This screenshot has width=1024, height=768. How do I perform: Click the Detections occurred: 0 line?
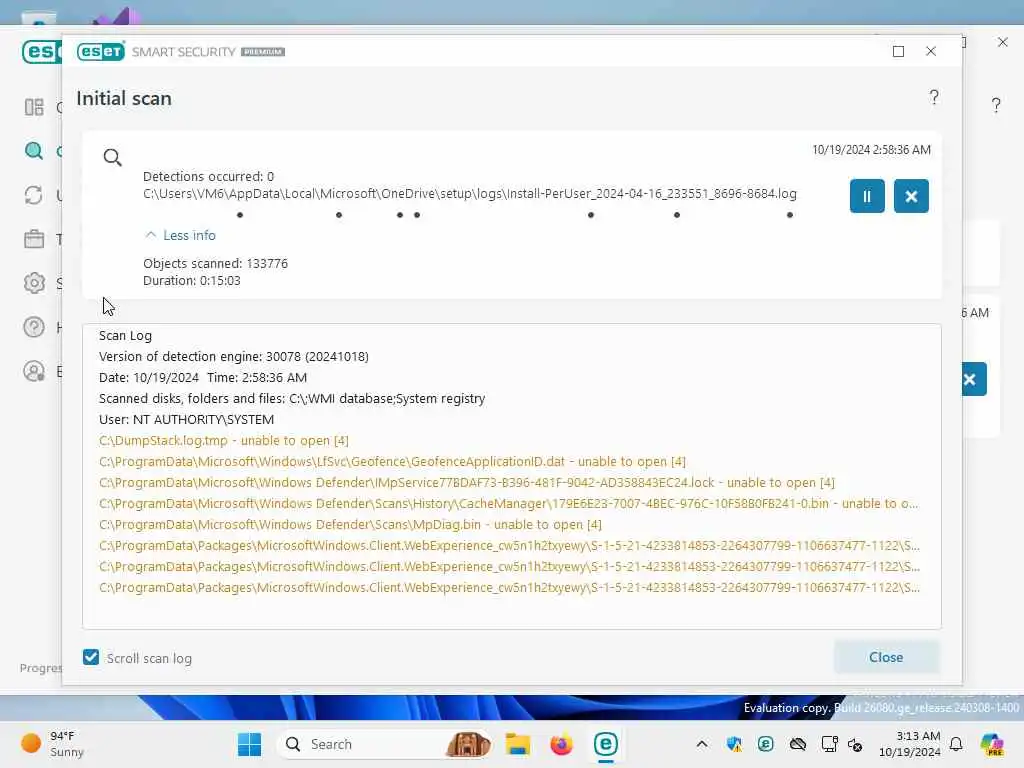(x=208, y=176)
